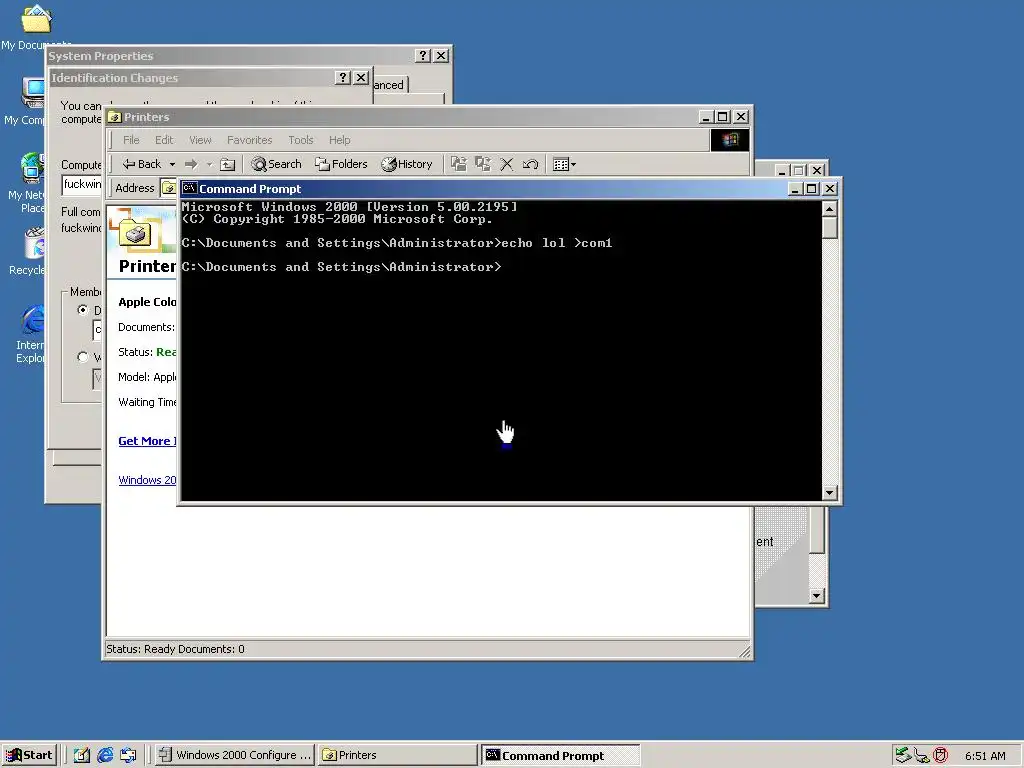
Task: Click Printers title bar folder icon
Action: tap(115, 117)
